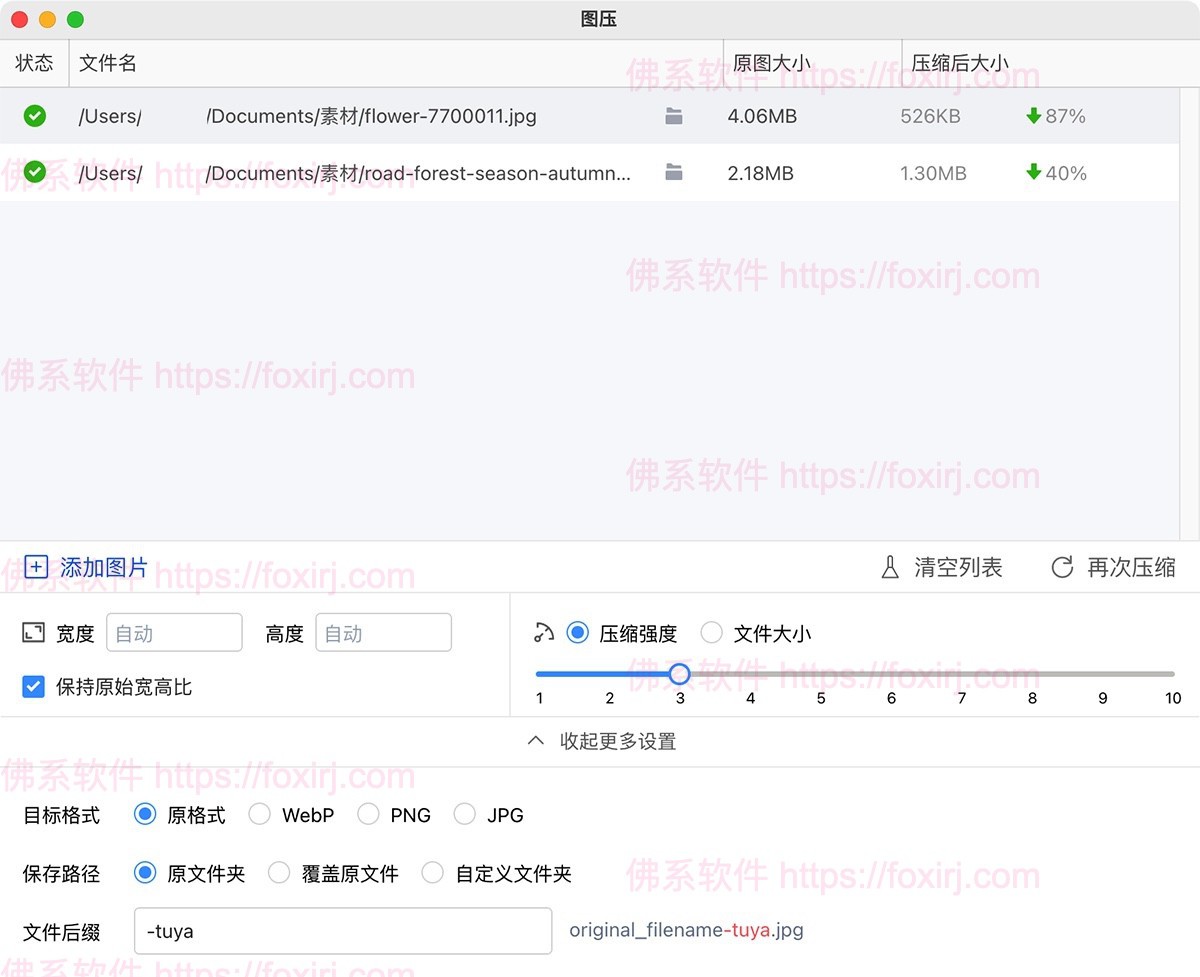Click 再次压缩 button text

coord(1131,568)
